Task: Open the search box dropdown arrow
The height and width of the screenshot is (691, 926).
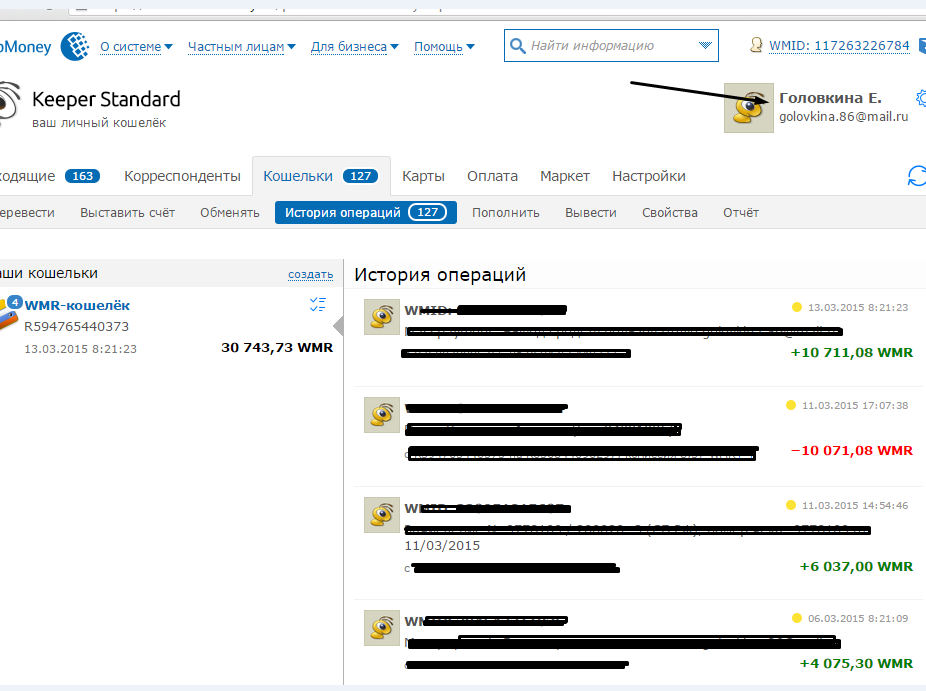Action: click(x=706, y=46)
